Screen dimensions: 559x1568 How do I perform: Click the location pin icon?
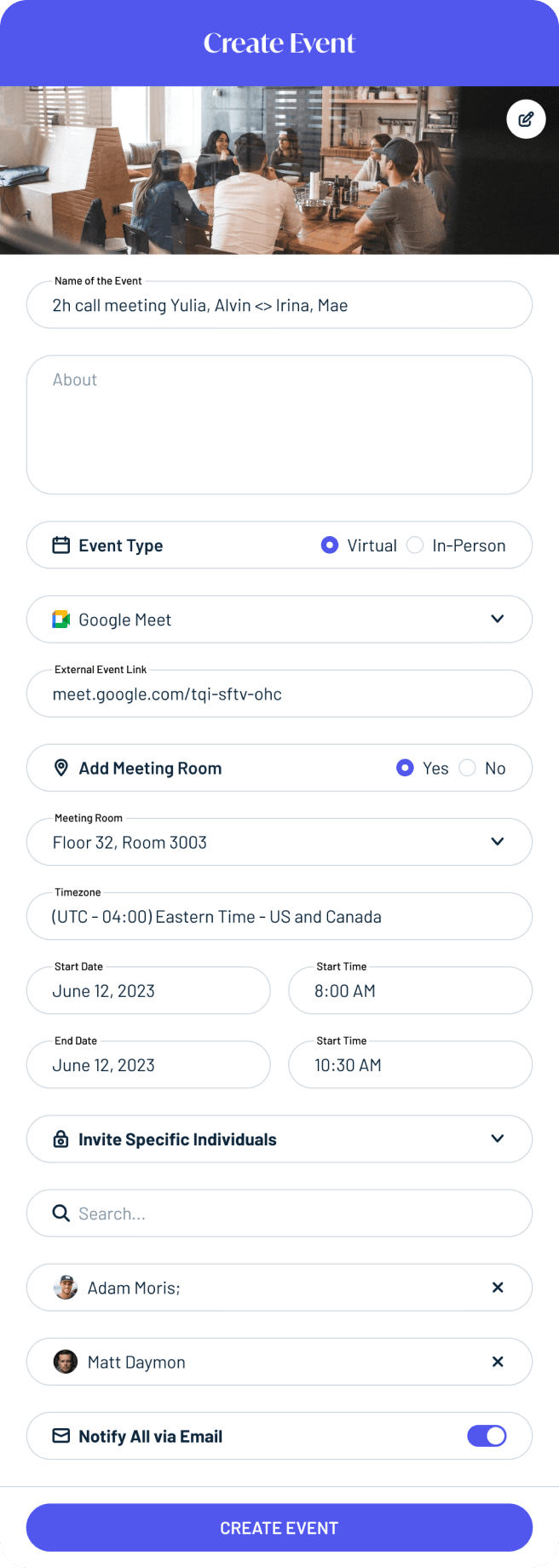61,768
